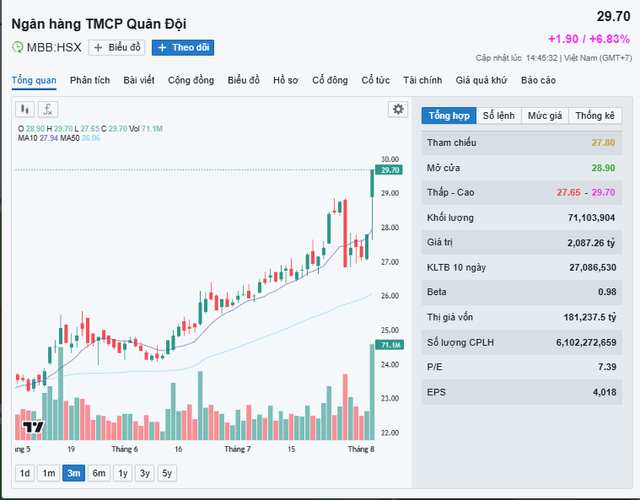This screenshot has height=500, width=640.
Task: Click the Tháng 7 date axis label
Action: pos(237,449)
